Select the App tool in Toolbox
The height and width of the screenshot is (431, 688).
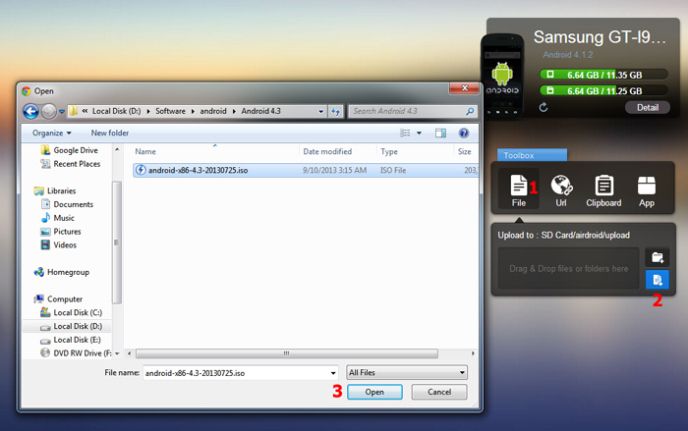pos(646,190)
